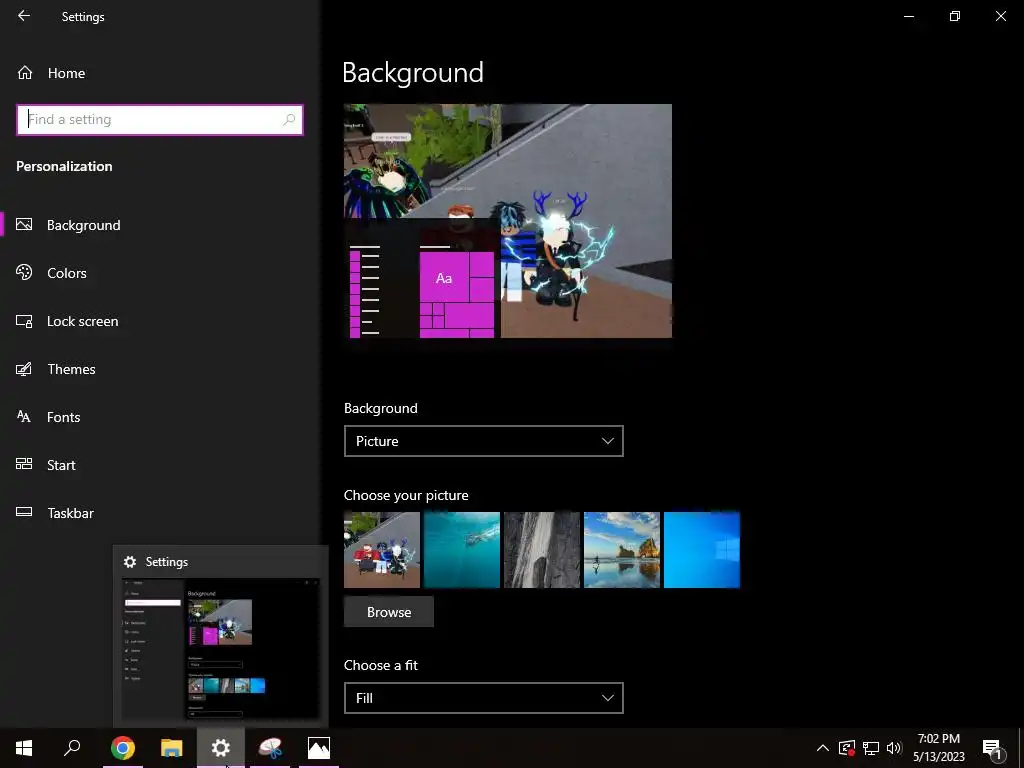This screenshot has height=768, width=1024.
Task: Select the blue Windows logo picture thumbnail
Action: tap(702, 550)
